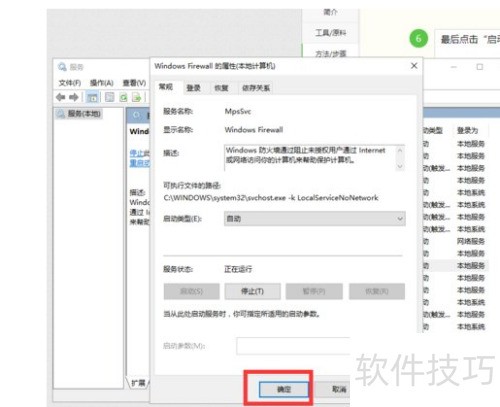Click the 扩展 tab at Services bottom

[138, 383]
